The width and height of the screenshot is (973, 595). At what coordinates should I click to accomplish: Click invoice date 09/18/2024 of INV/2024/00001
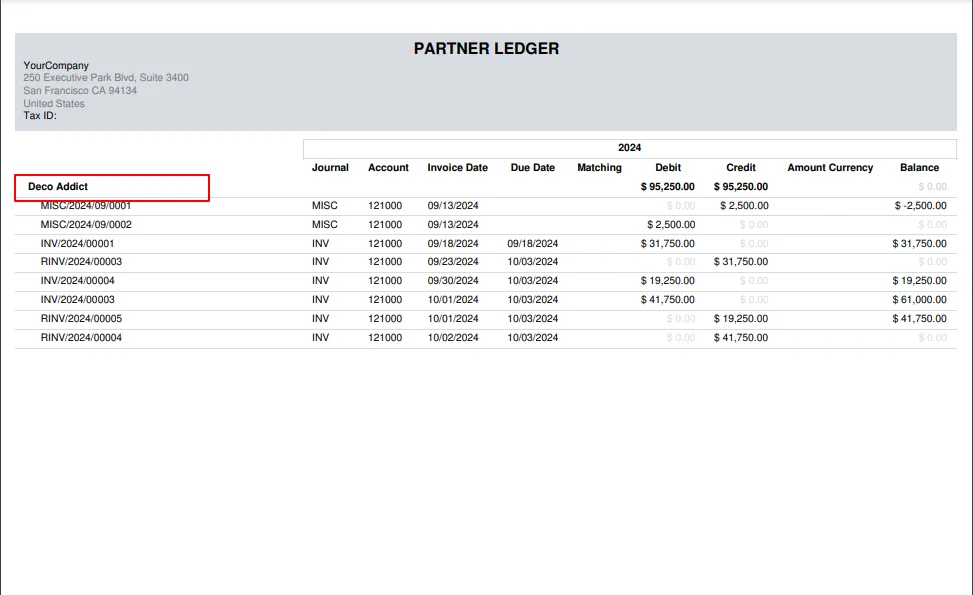tap(453, 244)
